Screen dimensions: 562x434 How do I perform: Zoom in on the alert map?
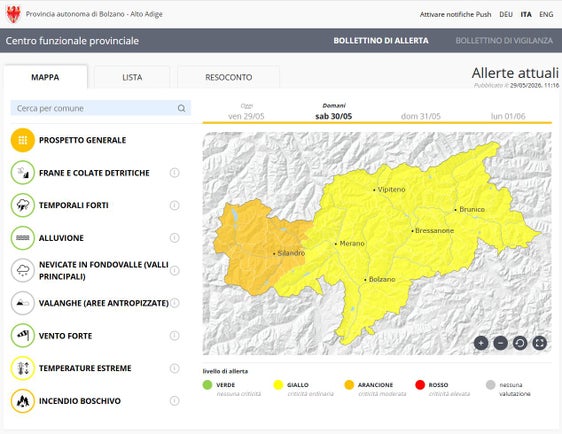coord(481,343)
